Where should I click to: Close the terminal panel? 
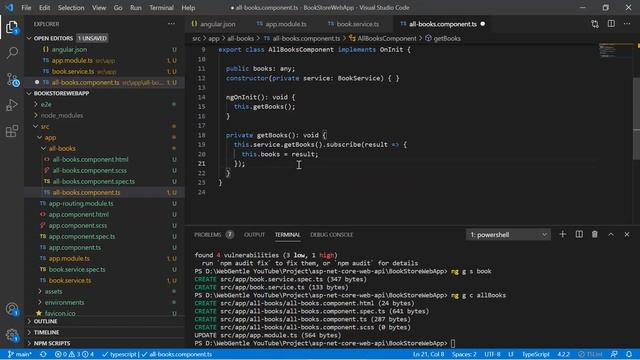(x=627, y=234)
